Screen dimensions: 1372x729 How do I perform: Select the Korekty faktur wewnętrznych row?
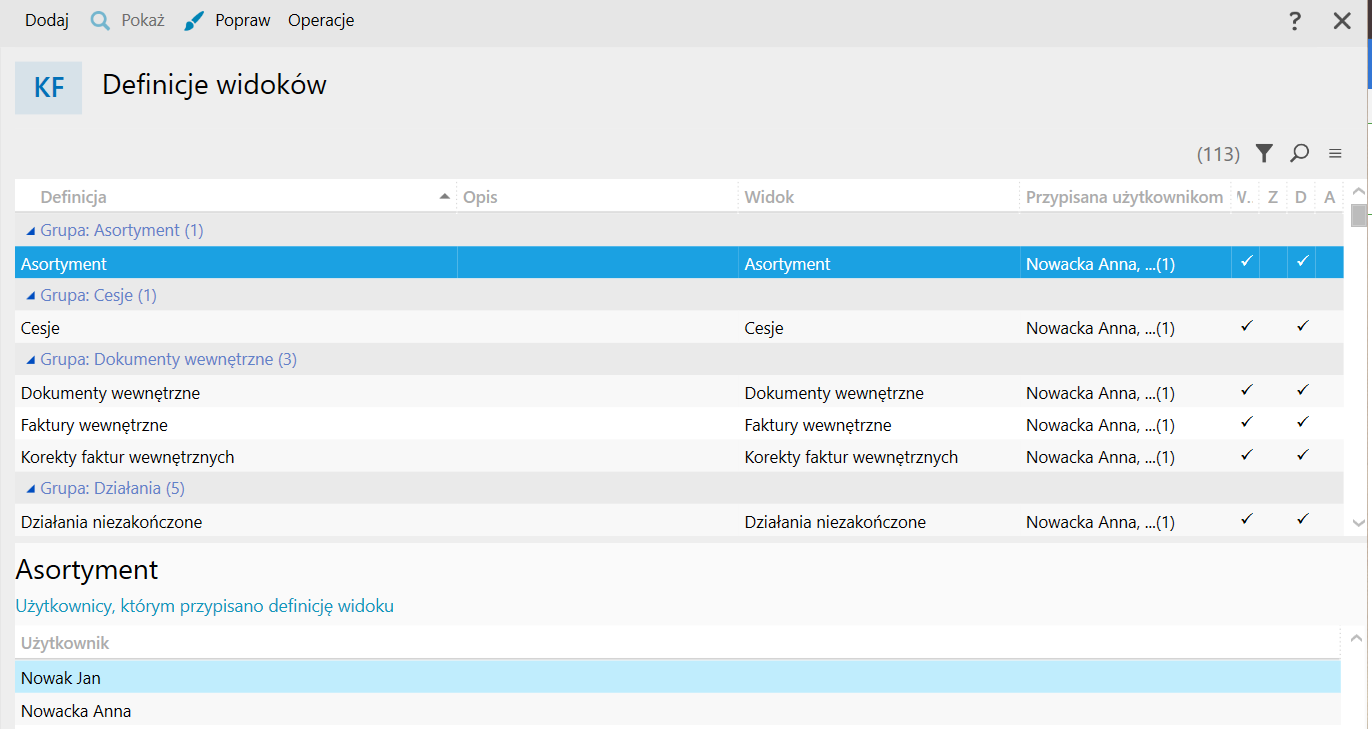click(128, 457)
